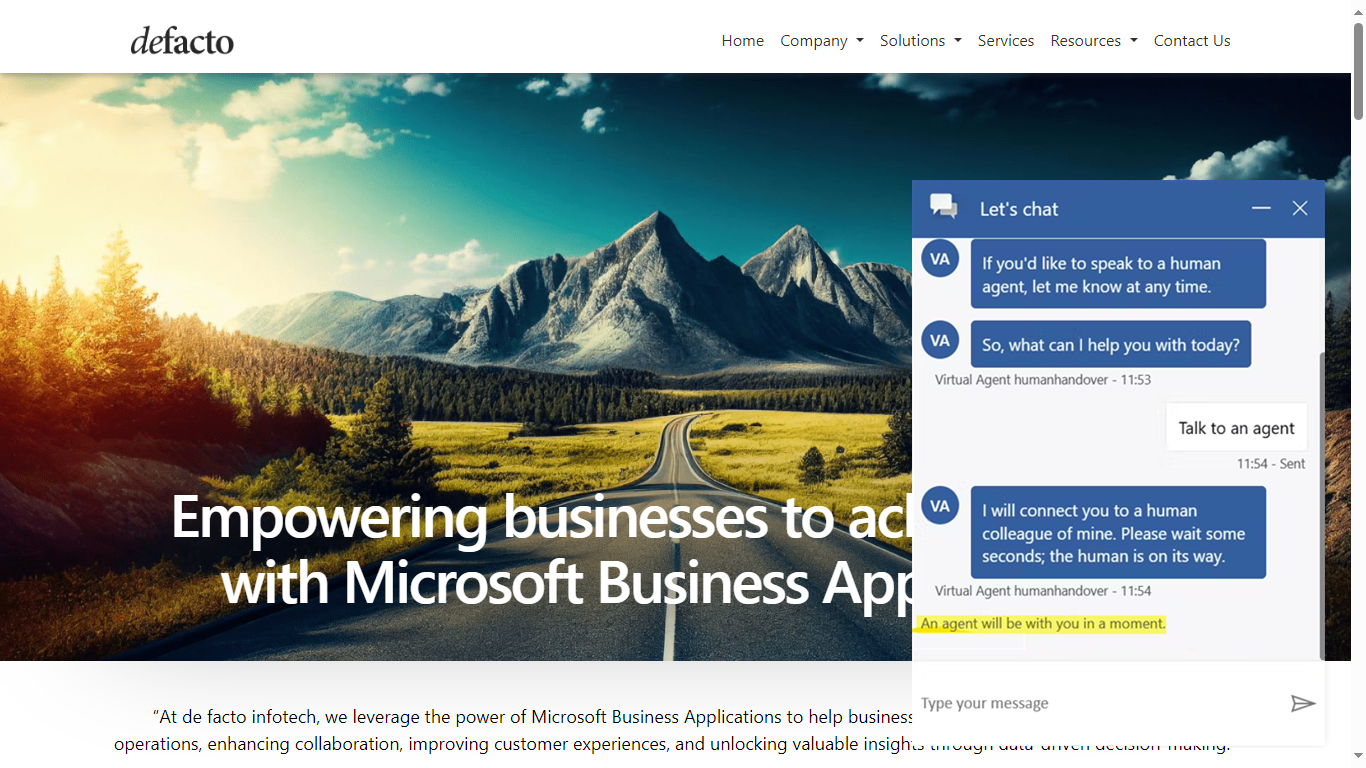Open the Solutions dropdown menu
The image size is (1366, 768).
pos(920,41)
